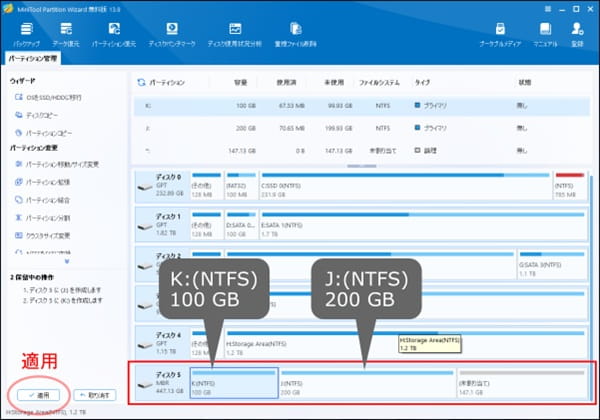
Task: Select the 未割り当て 147.1 GB block on ディスク 5
Action: pyautogui.click(x=522, y=383)
